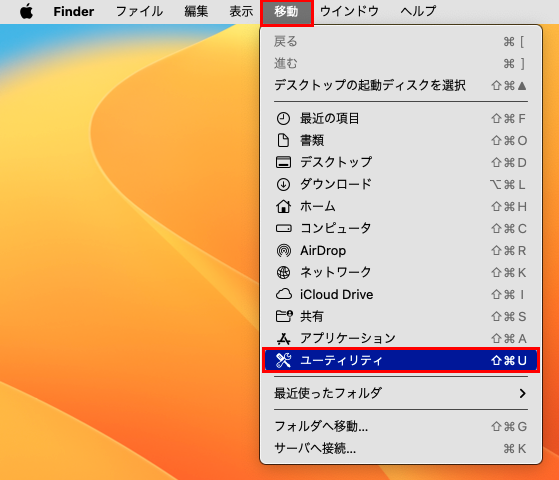The image size is (559, 480).
Task: Select デスクトップの起動ディスクを選択 entry
Action: tap(401, 85)
